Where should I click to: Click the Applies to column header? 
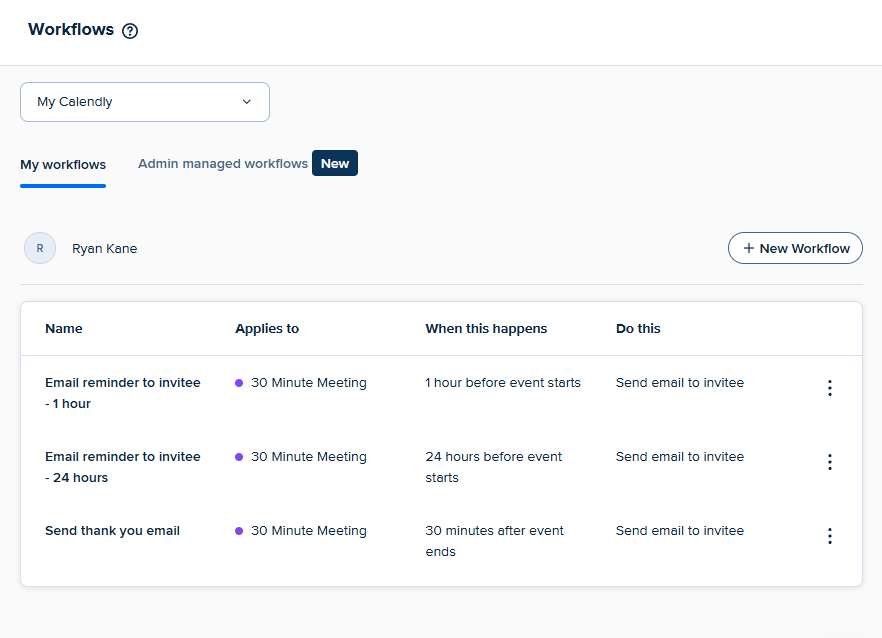267,329
